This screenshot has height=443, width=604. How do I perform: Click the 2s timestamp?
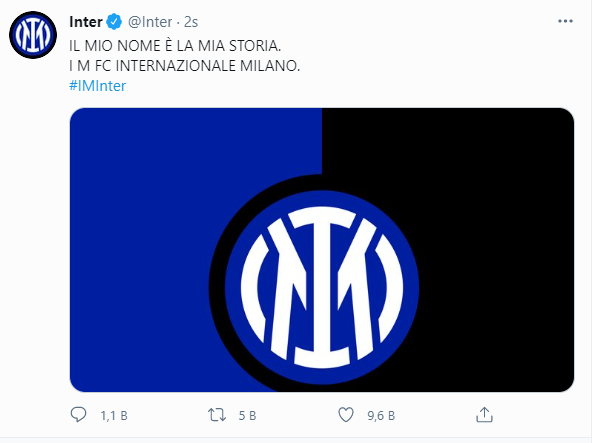[x=191, y=22]
